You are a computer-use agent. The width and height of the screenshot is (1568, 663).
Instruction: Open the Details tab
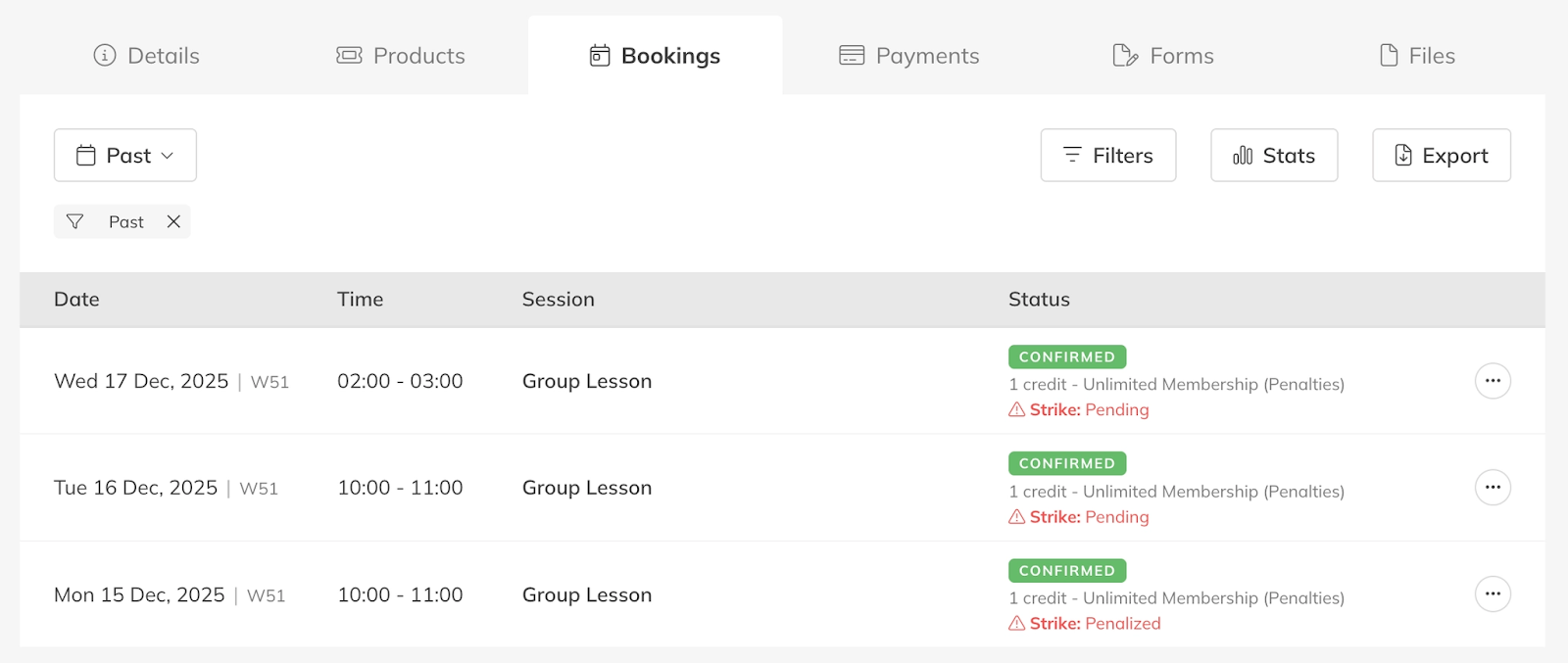click(146, 56)
